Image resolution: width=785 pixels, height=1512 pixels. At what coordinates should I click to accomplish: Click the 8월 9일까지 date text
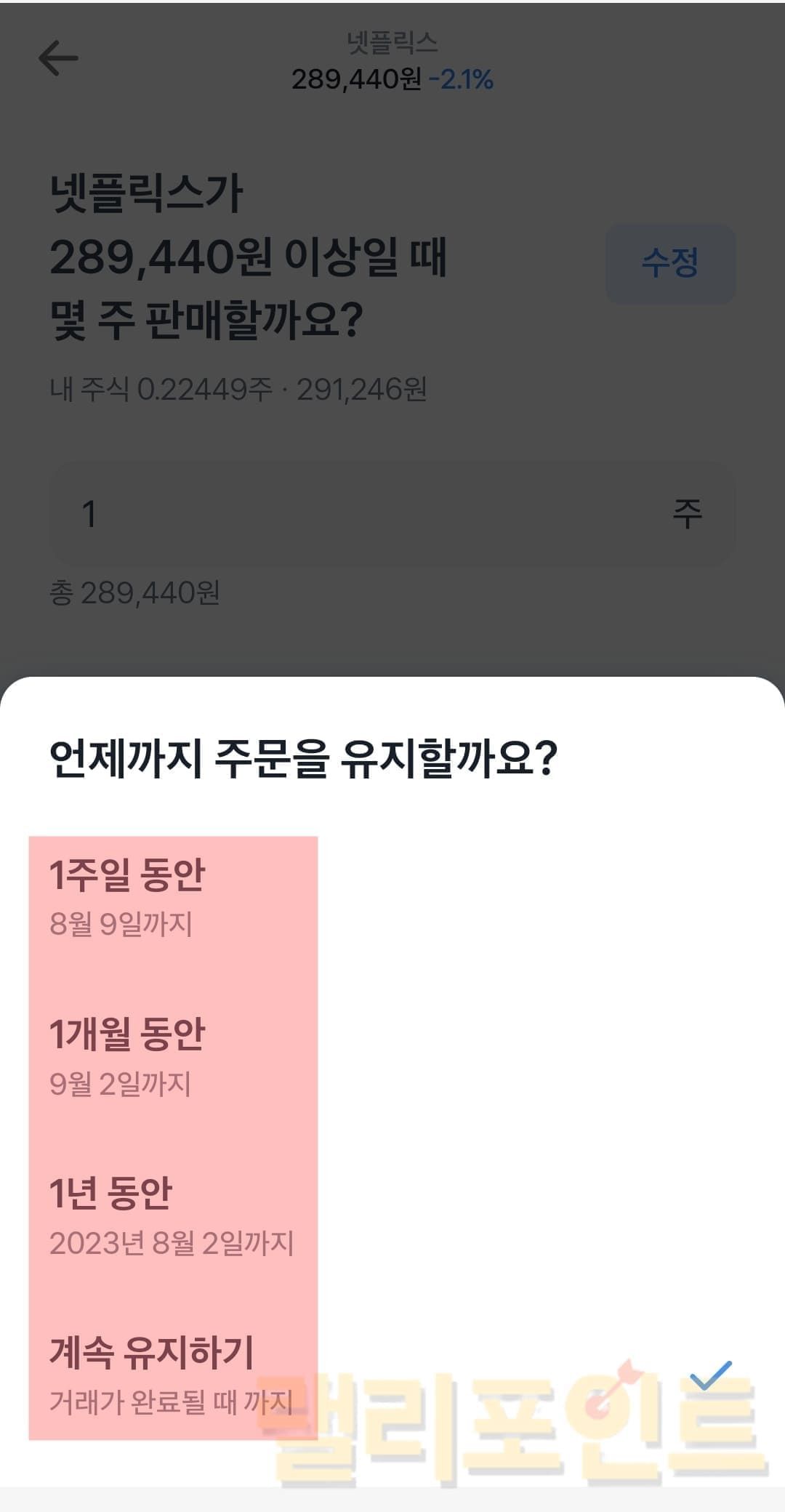point(121,924)
